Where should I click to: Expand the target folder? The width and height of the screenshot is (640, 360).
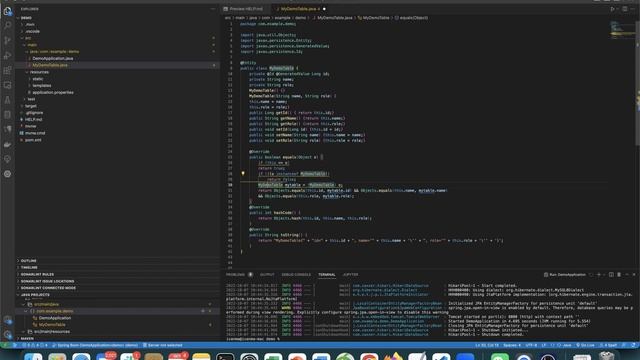30,106
